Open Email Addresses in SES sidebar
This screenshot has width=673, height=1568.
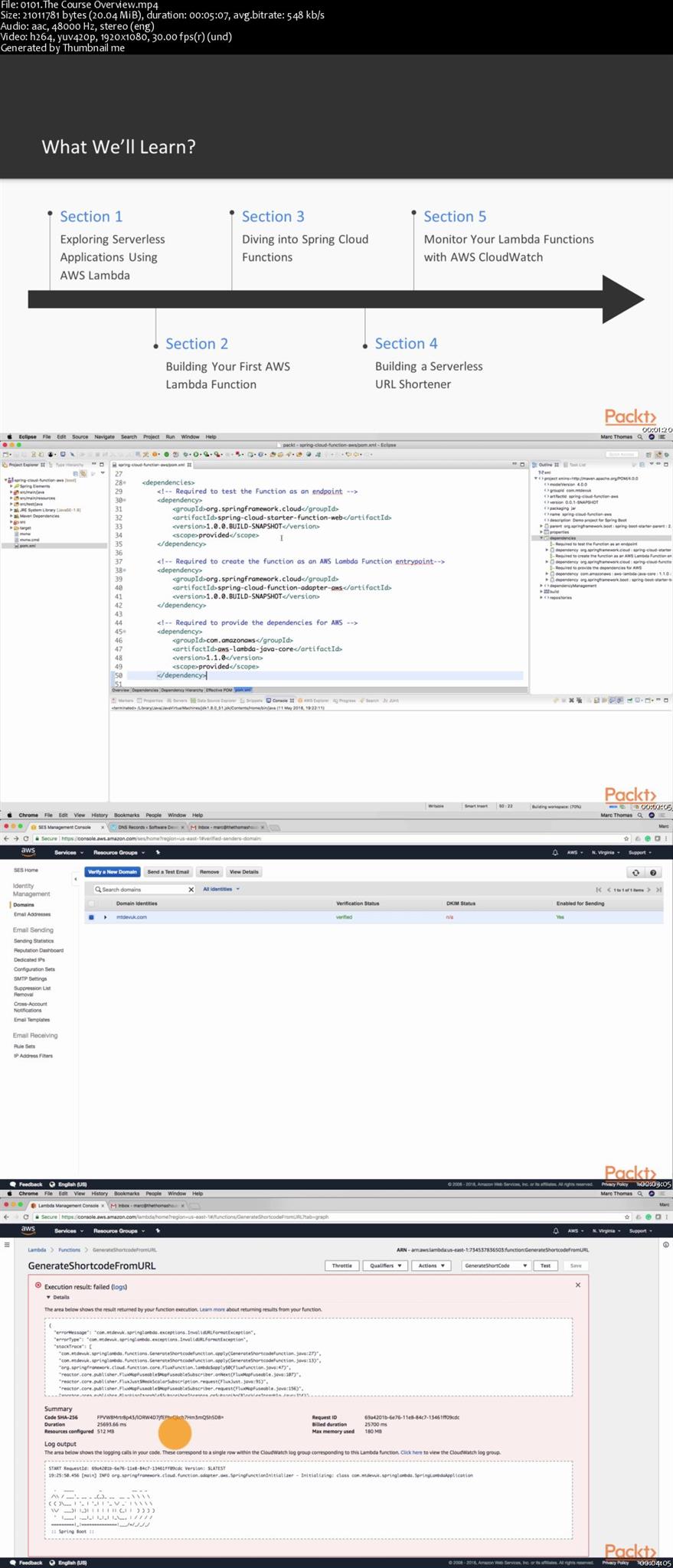pyautogui.click(x=32, y=914)
